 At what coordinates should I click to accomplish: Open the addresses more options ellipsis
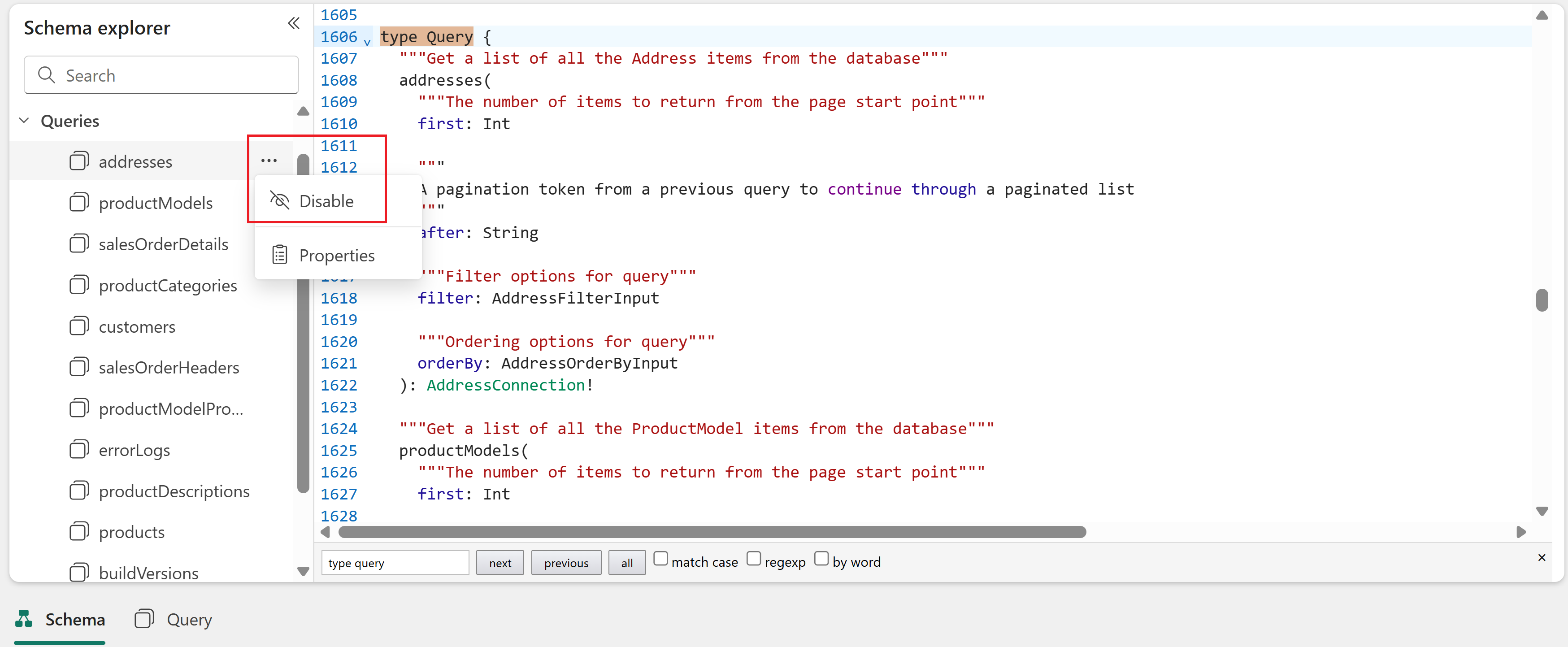point(269,161)
